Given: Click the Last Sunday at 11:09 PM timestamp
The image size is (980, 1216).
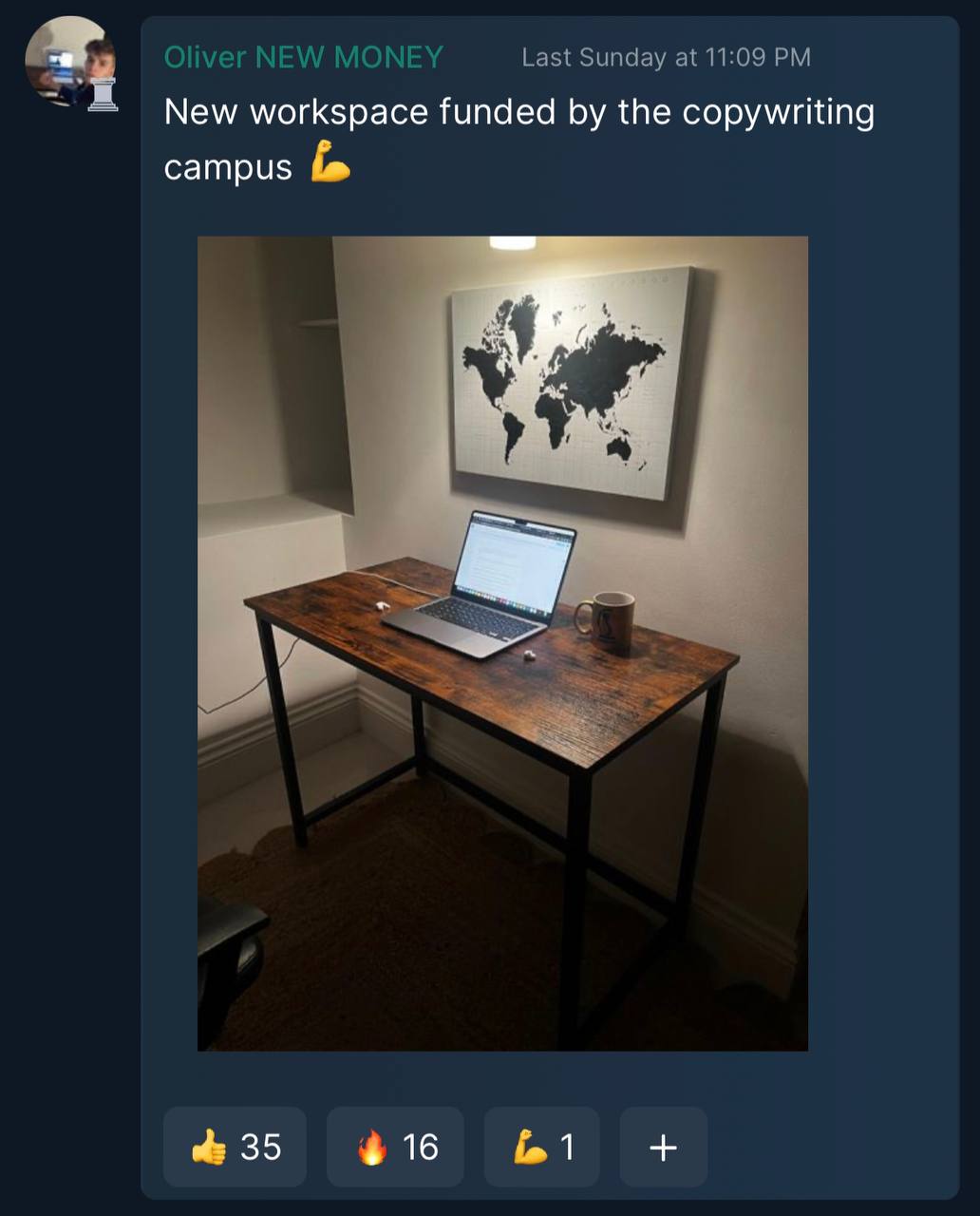Looking at the screenshot, I should point(667,57).
